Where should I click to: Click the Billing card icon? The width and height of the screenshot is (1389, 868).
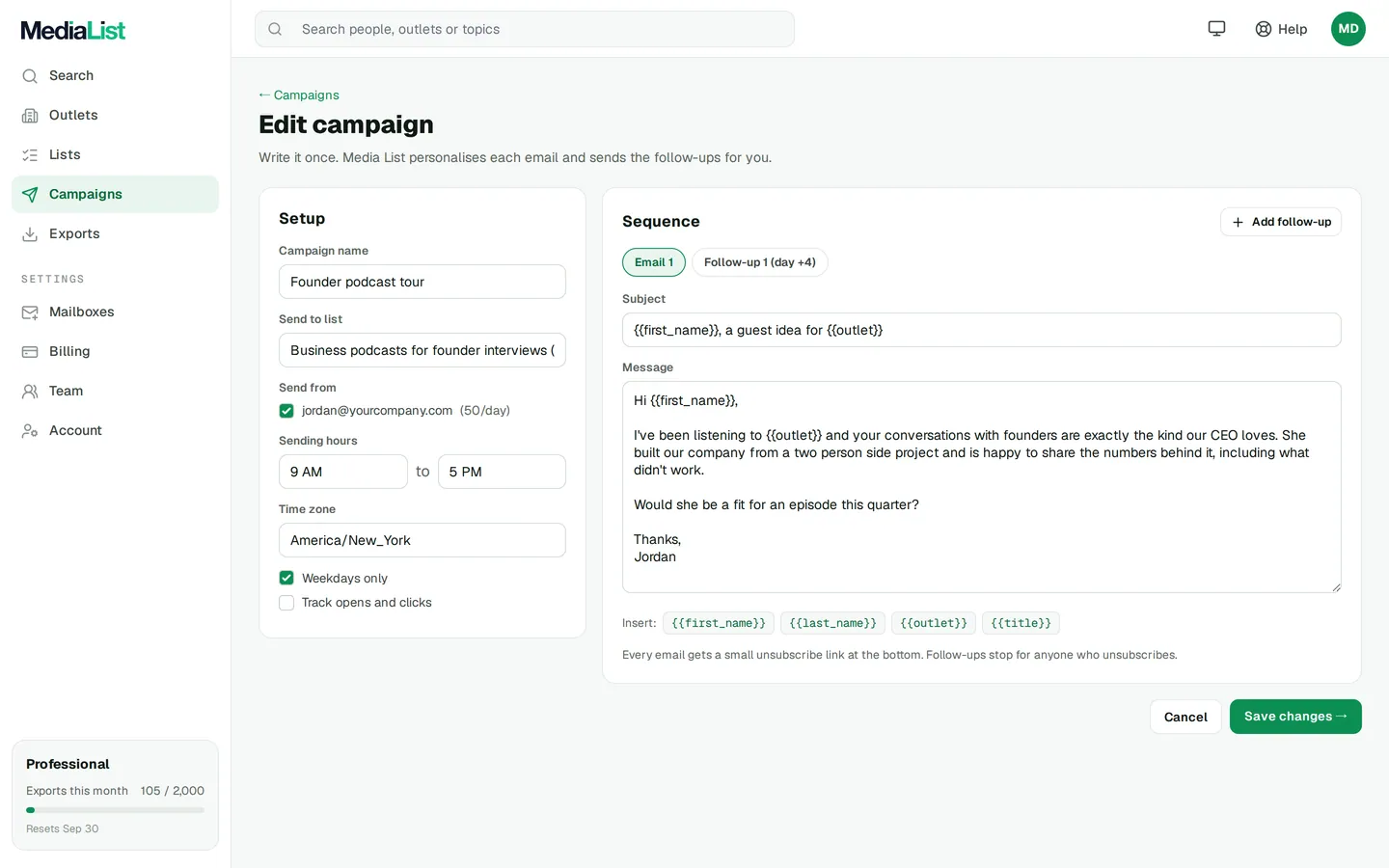30,352
